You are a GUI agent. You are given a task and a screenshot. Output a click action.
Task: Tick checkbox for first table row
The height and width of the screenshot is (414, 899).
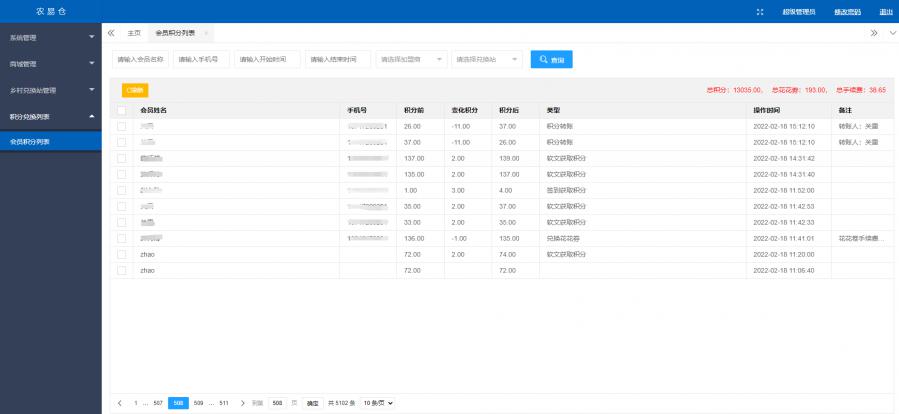(x=122, y=127)
